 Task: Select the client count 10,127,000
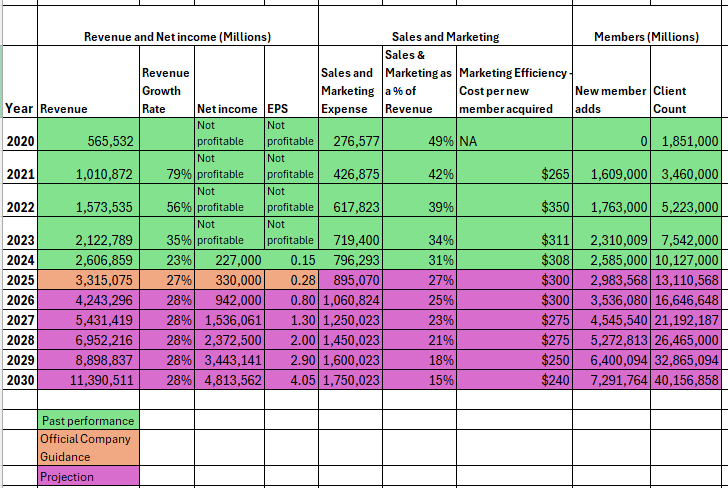pyautogui.click(x=686, y=260)
